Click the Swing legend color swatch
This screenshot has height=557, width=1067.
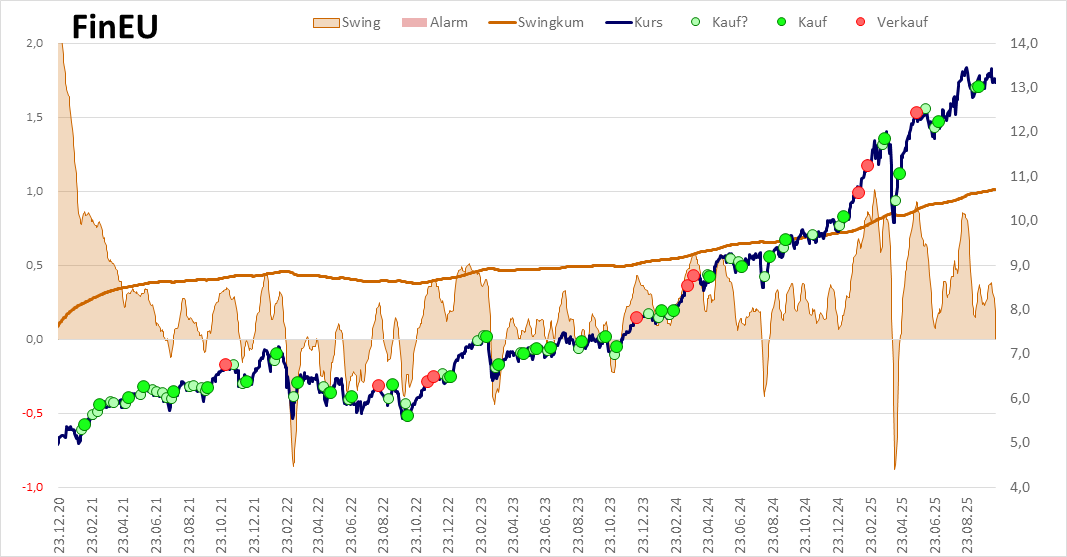pos(324,22)
